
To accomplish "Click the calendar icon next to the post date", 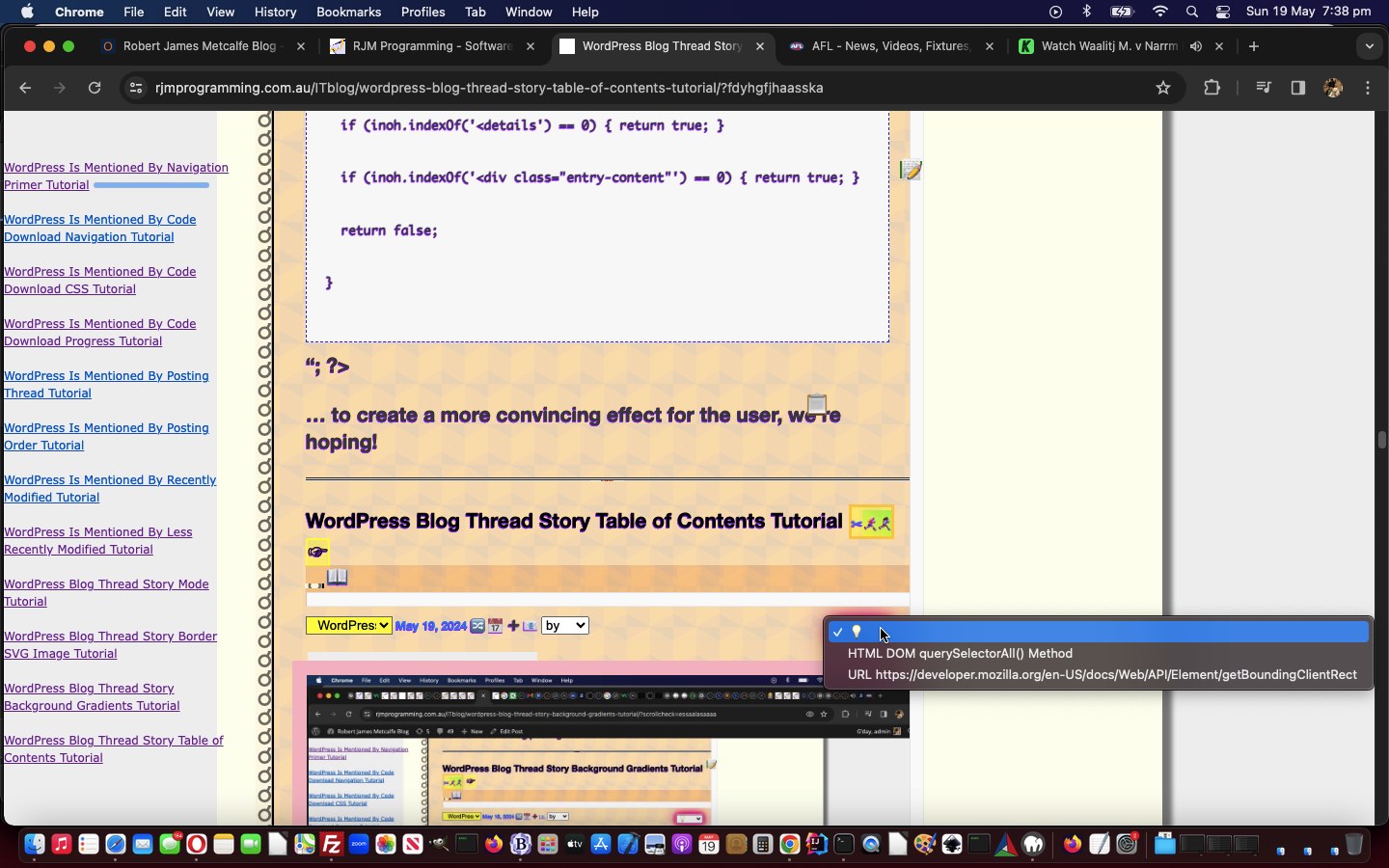I will tap(496, 626).
